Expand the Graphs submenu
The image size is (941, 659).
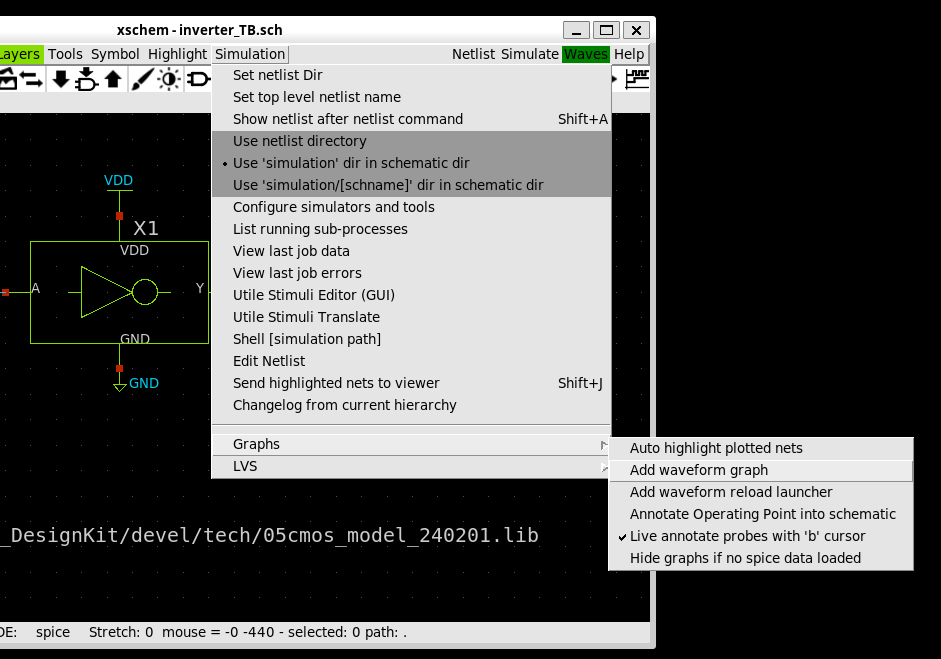tap(412, 444)
